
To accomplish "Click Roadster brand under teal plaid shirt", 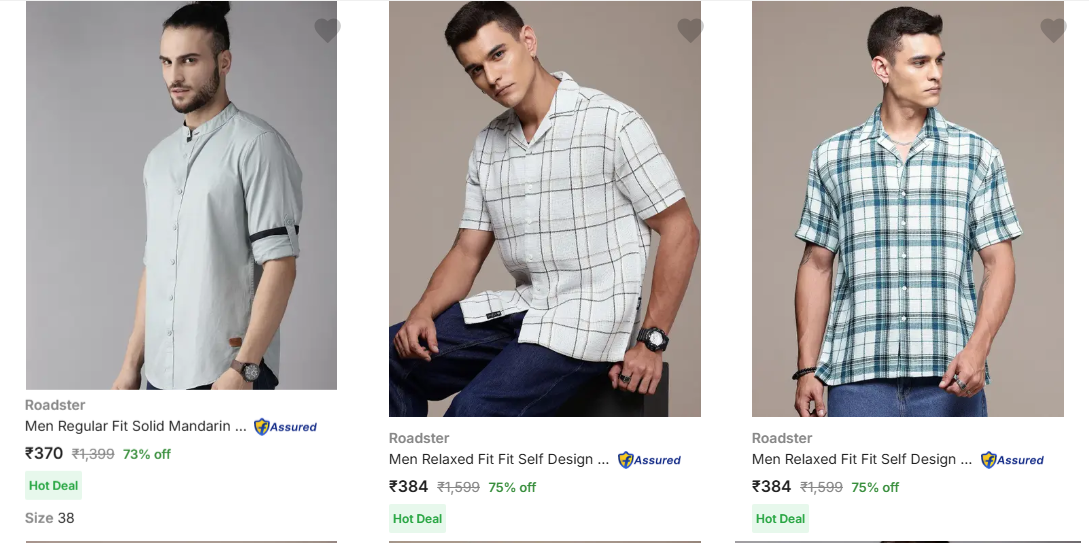I will [x=782, y=438].
